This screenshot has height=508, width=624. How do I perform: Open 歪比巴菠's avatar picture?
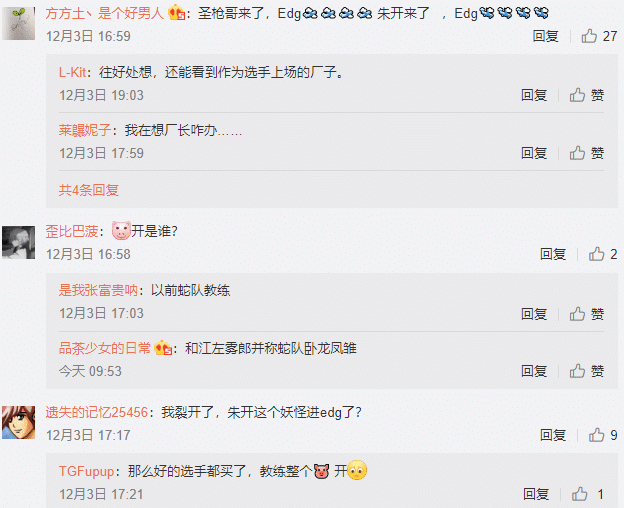point(18,242)
